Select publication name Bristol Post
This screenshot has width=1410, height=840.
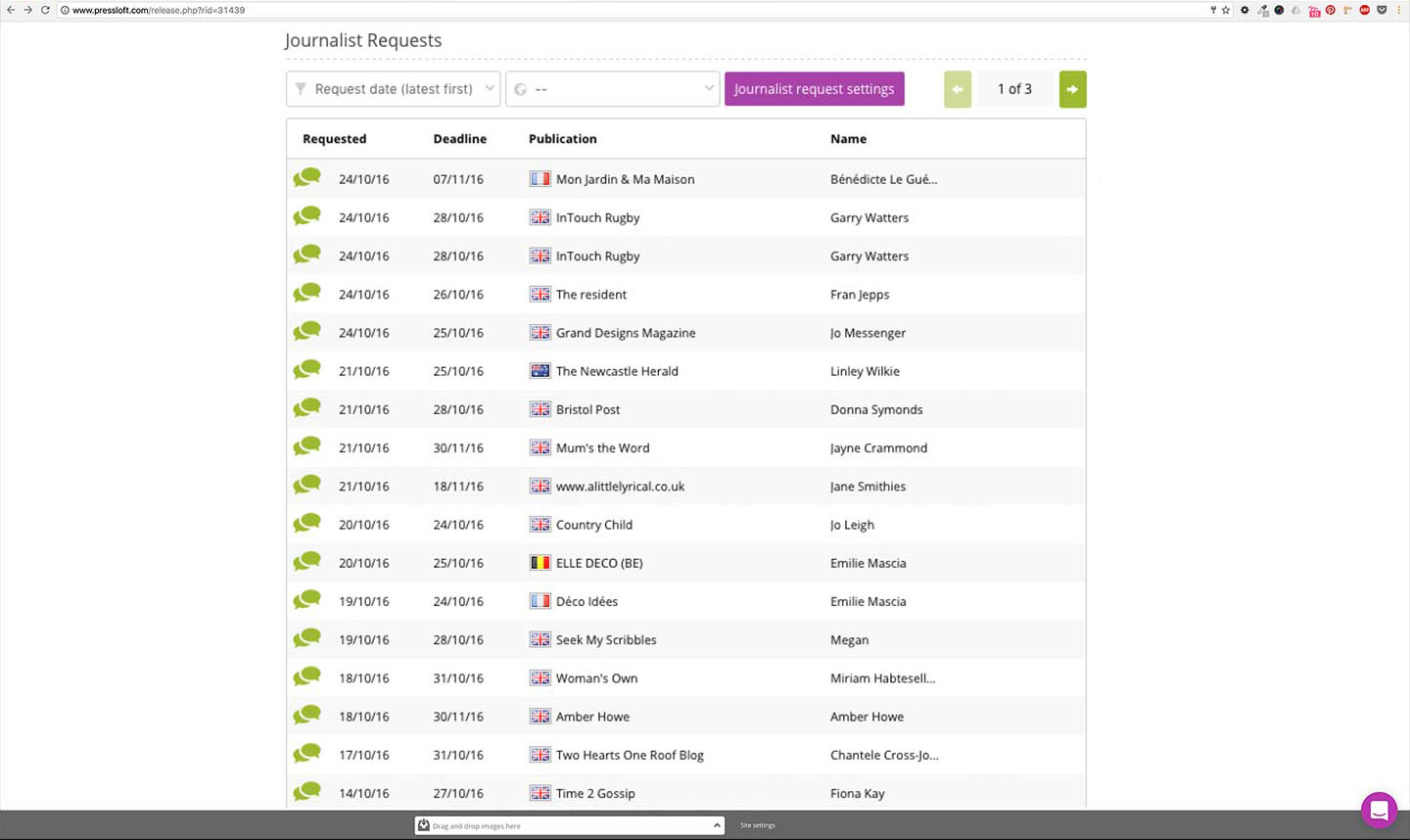[x=587, y=409]
